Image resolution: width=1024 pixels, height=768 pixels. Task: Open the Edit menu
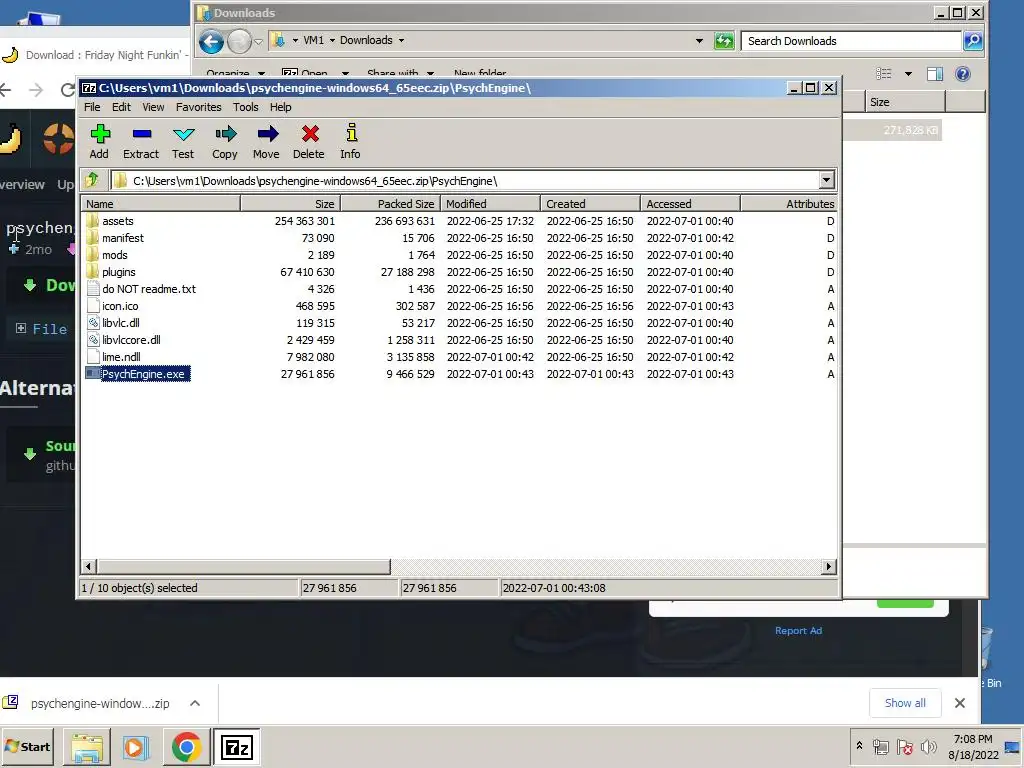click(x=121, y=107)
